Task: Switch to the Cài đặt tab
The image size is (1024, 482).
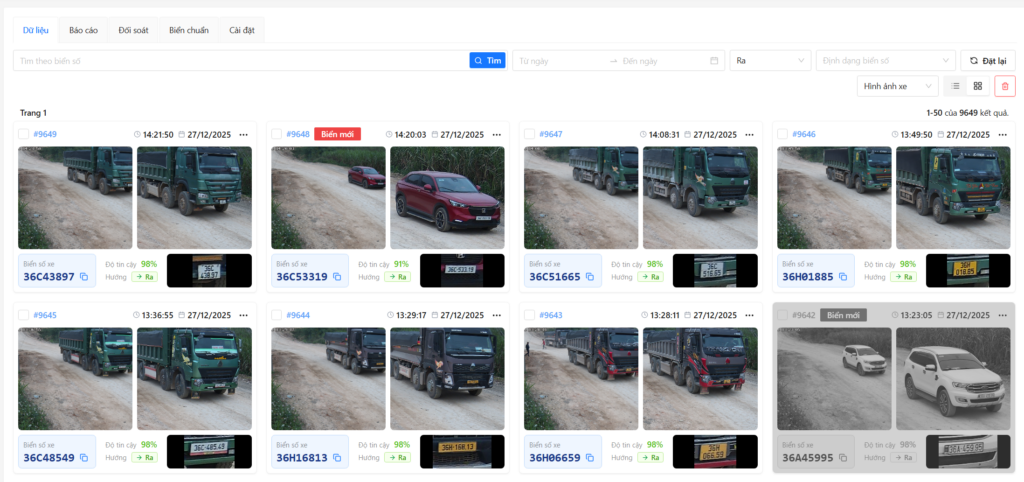Action: [x=242, y=30]
